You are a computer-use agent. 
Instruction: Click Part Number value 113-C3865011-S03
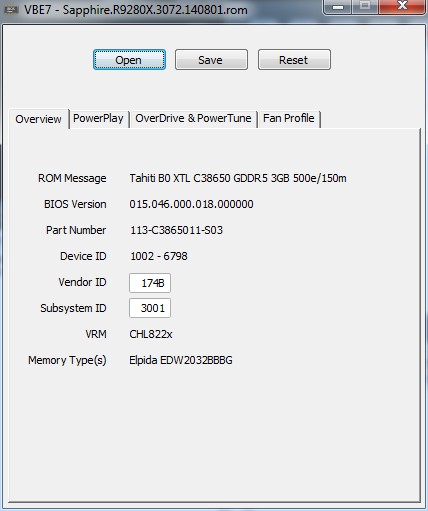[176, 230]
